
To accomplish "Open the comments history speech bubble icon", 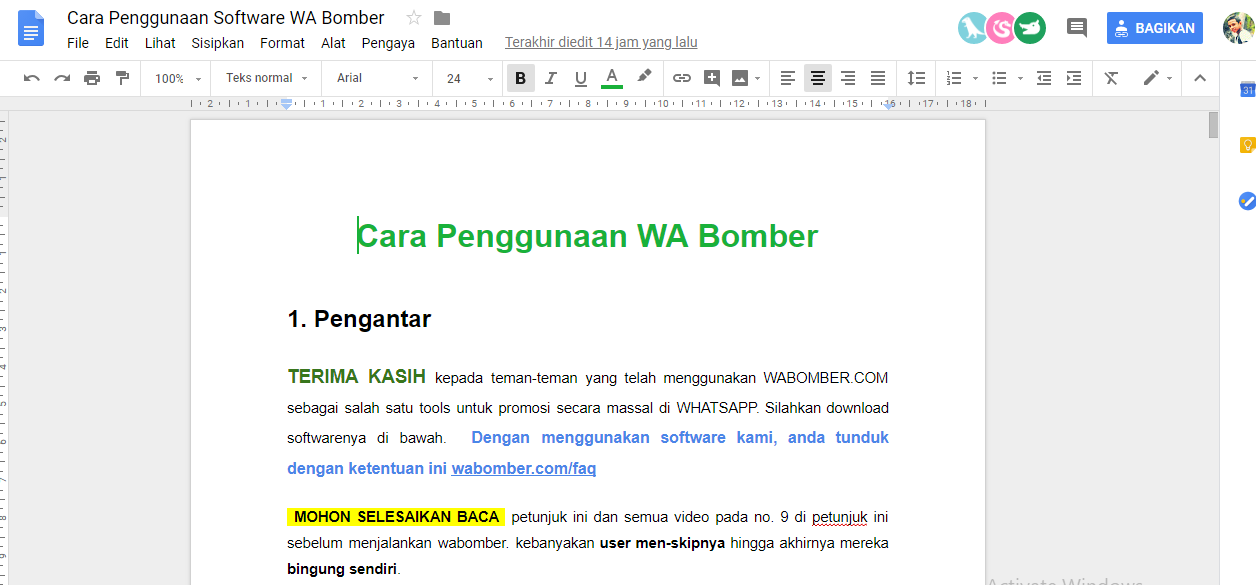I will pos(1077,28).
